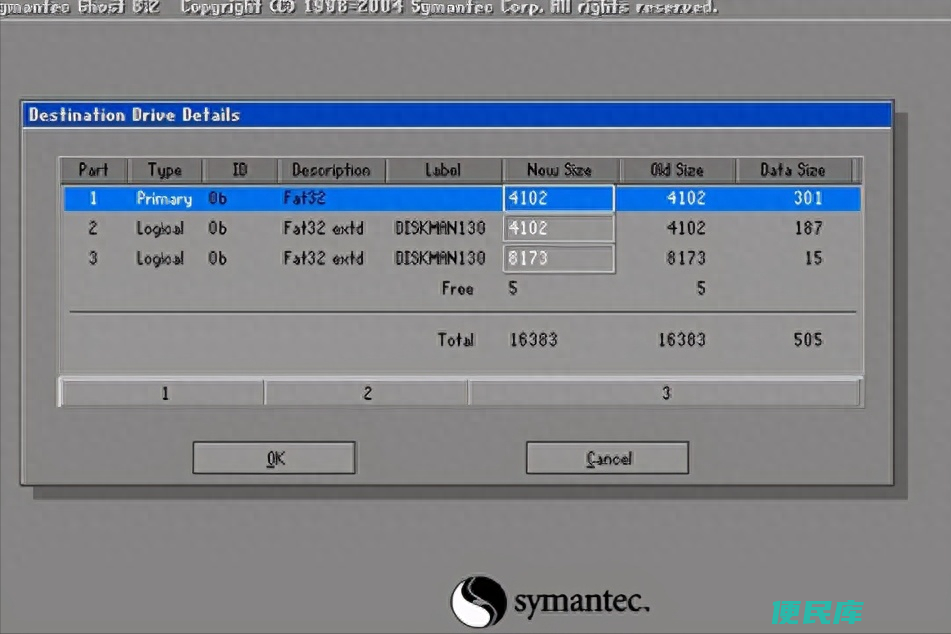Select the New Size field showing 8173
951x634 pixels.
pos(559,258)
